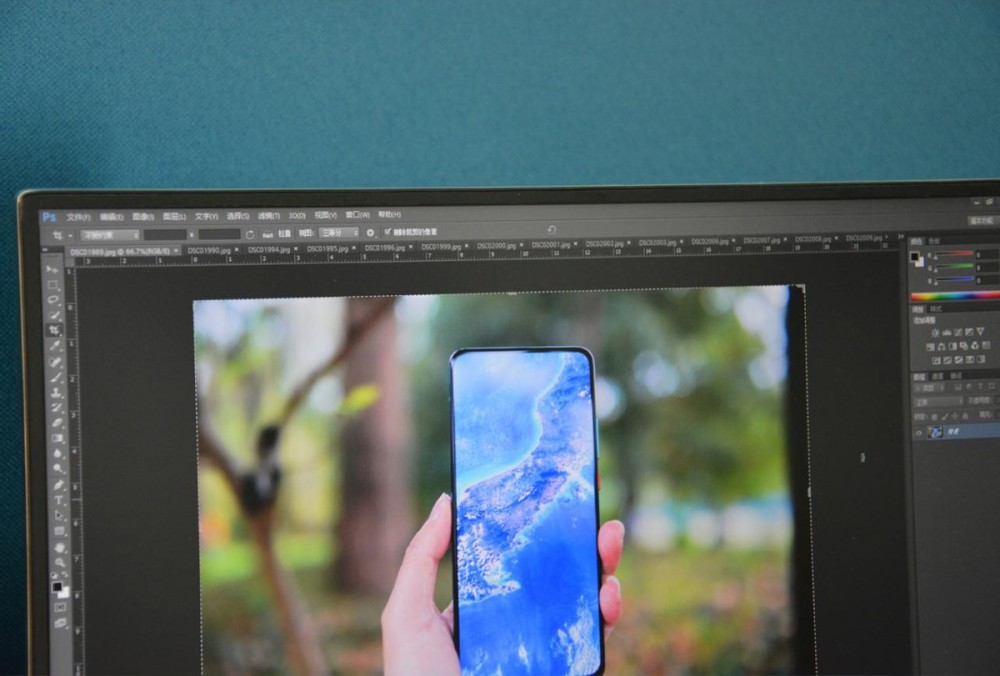1000x676 pixels.
Task: Select the Crop tool in the toolbox
Action: [x=54, y=330]
